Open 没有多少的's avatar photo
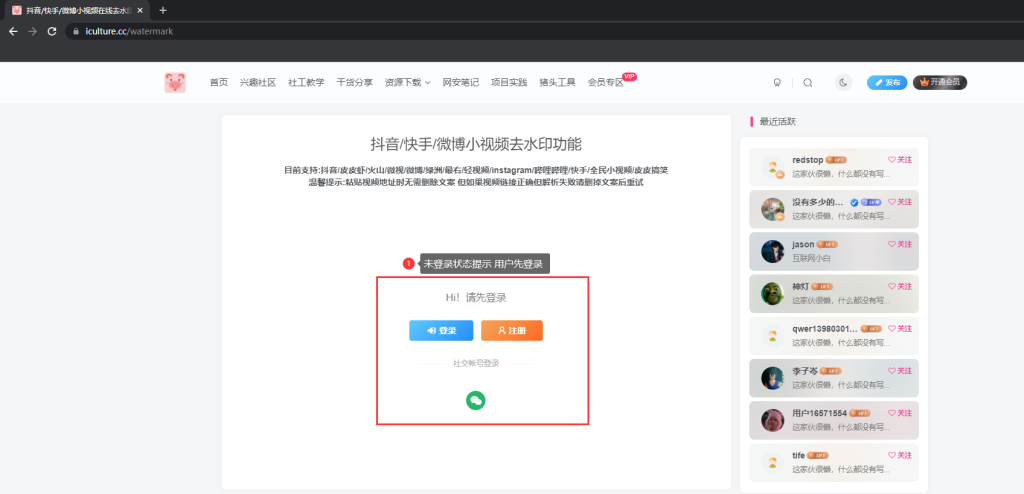The height and width of the screenshot is (494, 1024). (x=773, y=209)
